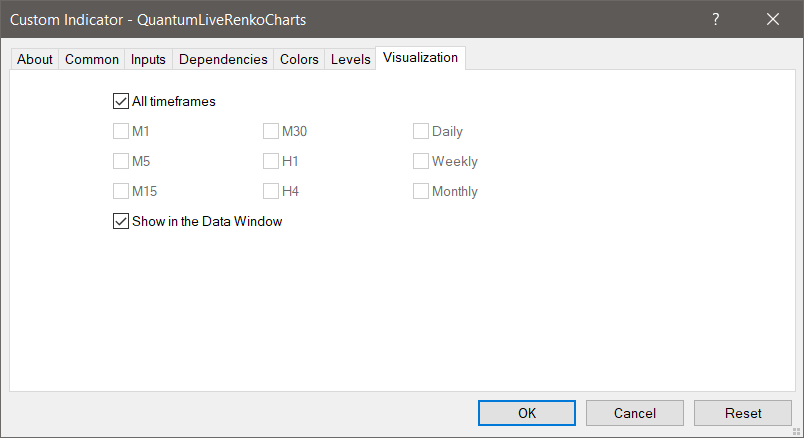Switch to the Levels tab
Image resolution: width=804 pixels, height=438 pixels.
tap(350, 59)
